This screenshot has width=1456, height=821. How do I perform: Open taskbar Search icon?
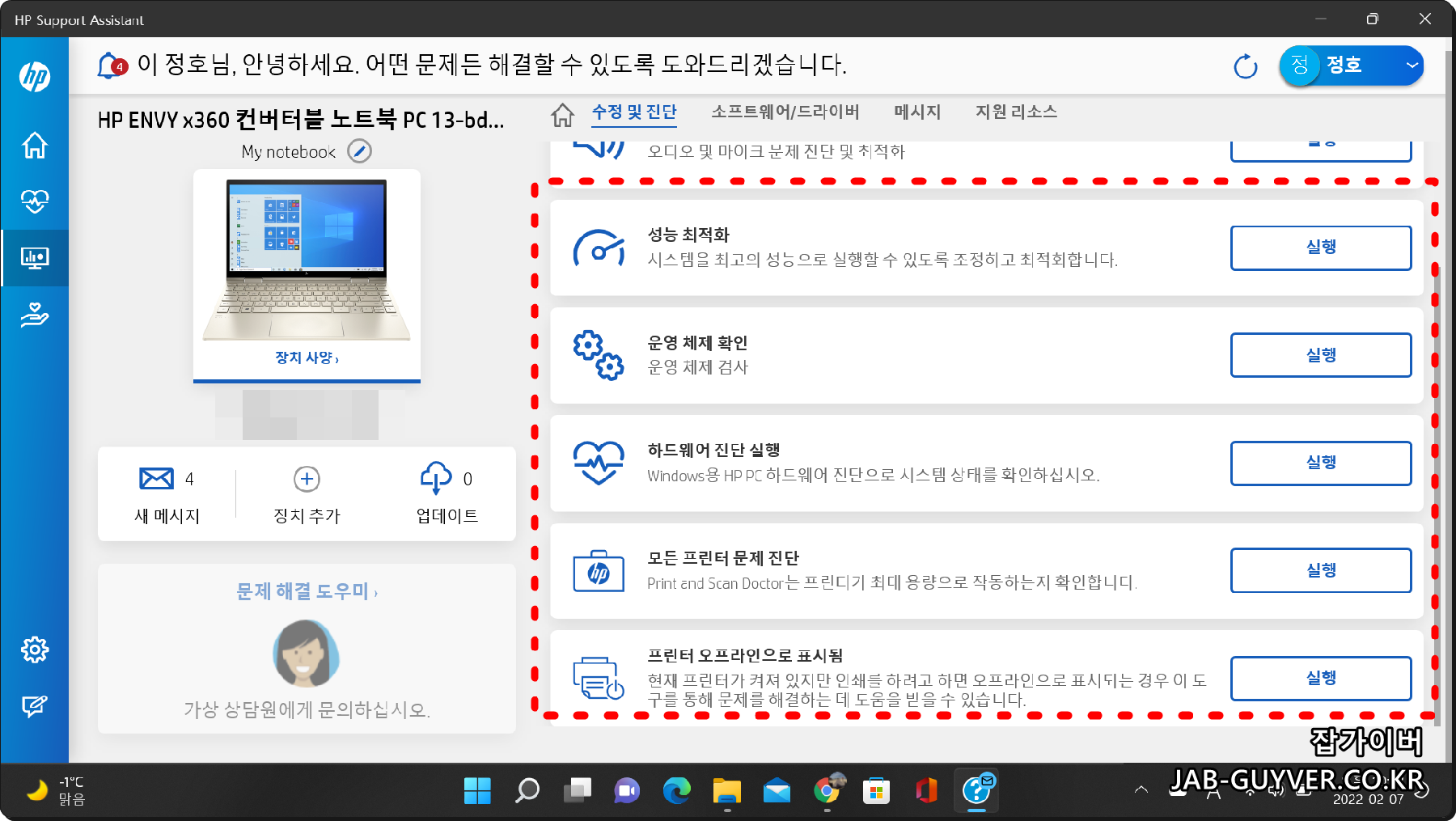[527, 790]
